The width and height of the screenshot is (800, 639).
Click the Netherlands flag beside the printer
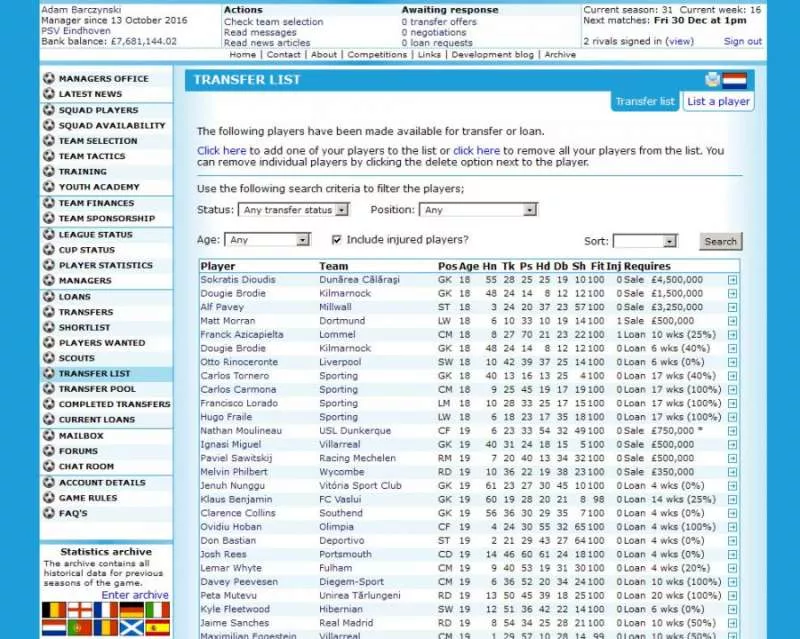click(x=735, y=80)
